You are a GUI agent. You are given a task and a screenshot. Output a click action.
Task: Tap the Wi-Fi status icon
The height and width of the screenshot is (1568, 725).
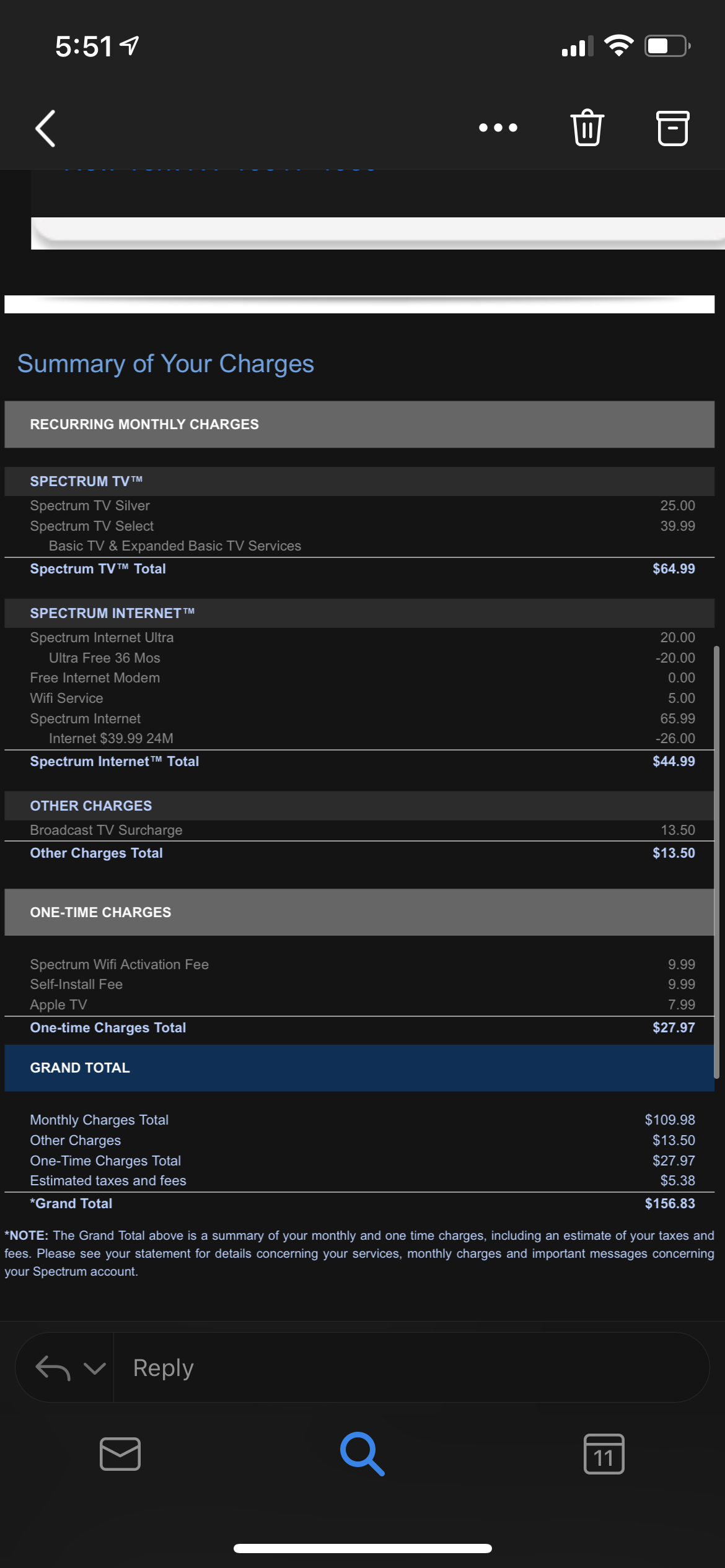pyautogui.click(x=618, y=46)
